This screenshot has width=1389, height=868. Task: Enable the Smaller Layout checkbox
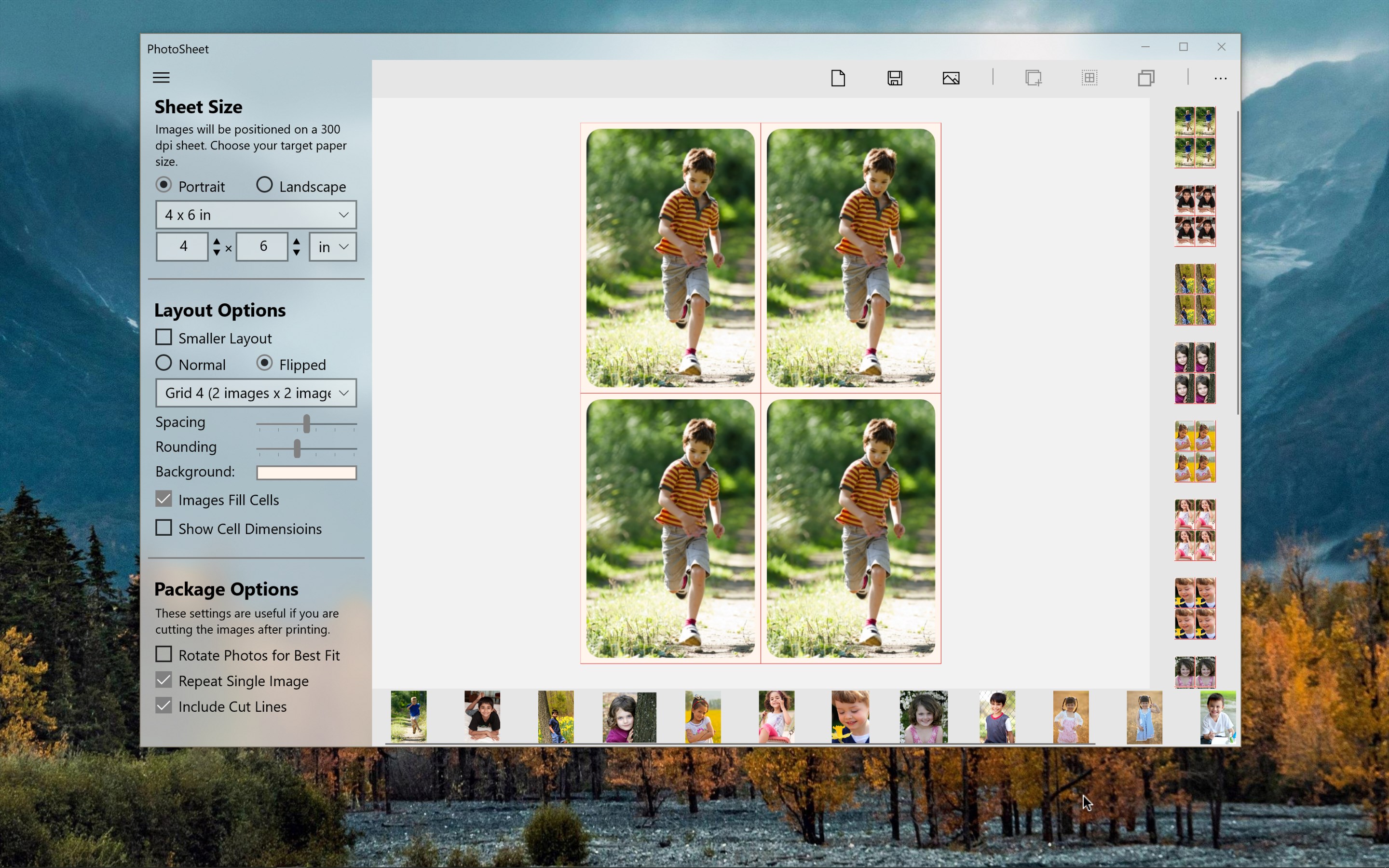pyautogui.click(x=163, y=338)
